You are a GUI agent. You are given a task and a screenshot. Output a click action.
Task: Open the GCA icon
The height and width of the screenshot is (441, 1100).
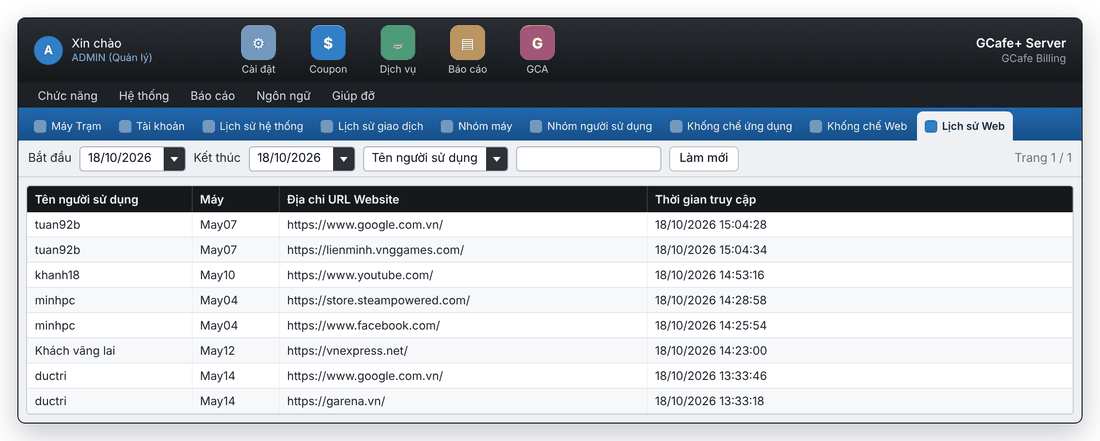[537, 43]
